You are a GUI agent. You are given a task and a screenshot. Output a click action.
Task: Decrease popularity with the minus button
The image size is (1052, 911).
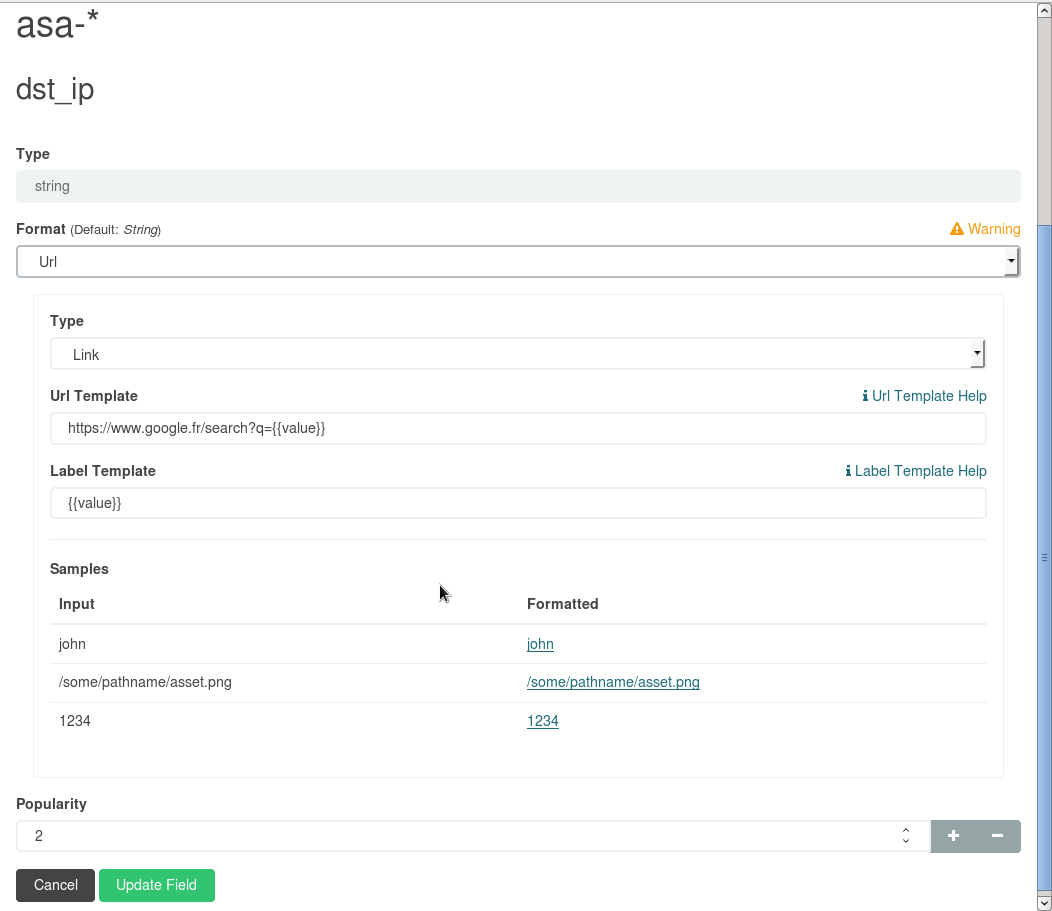pyautogui.click(x=998, y=836)
